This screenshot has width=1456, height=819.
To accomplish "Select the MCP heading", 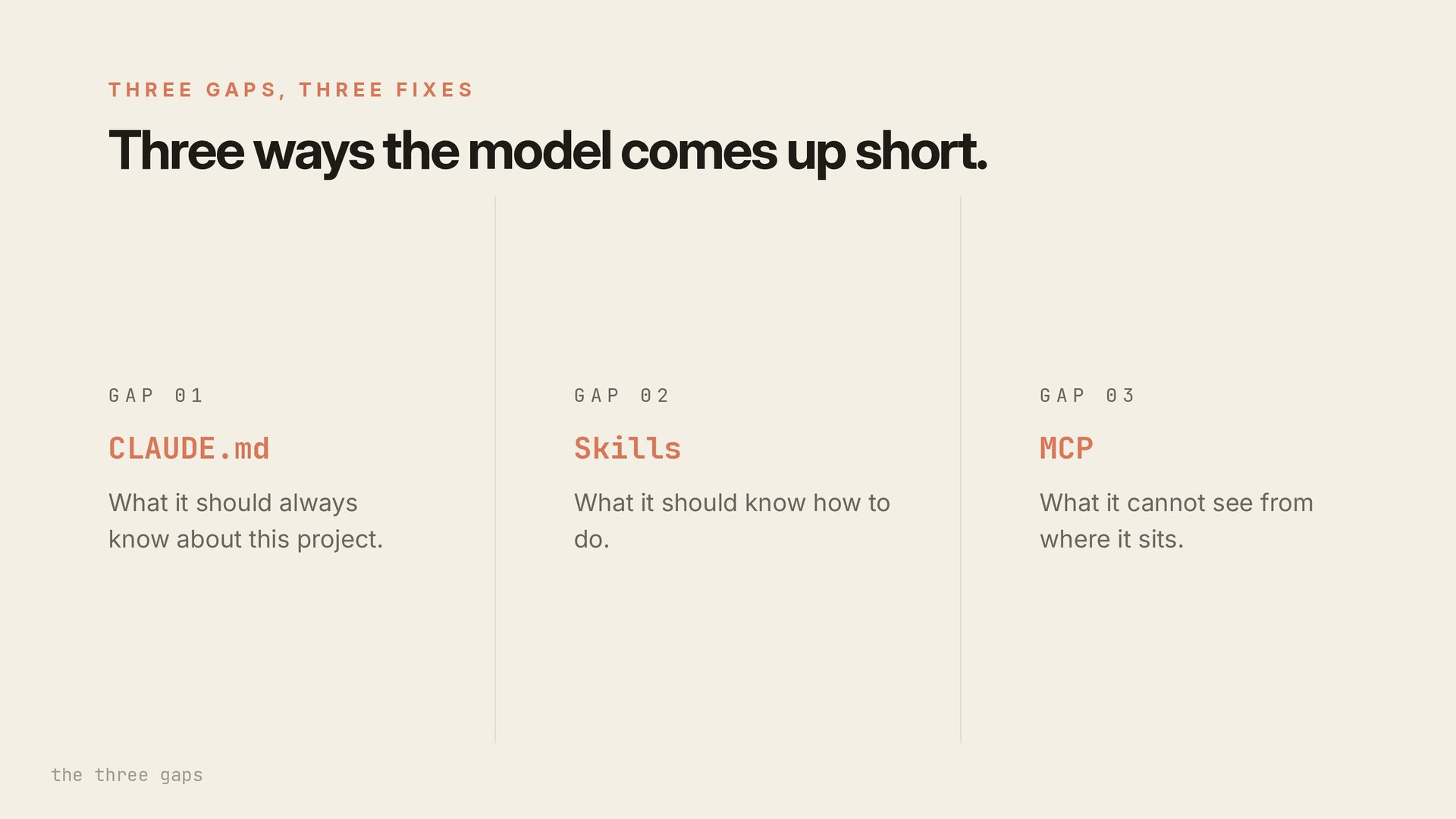I will (x=1066, y=448).
